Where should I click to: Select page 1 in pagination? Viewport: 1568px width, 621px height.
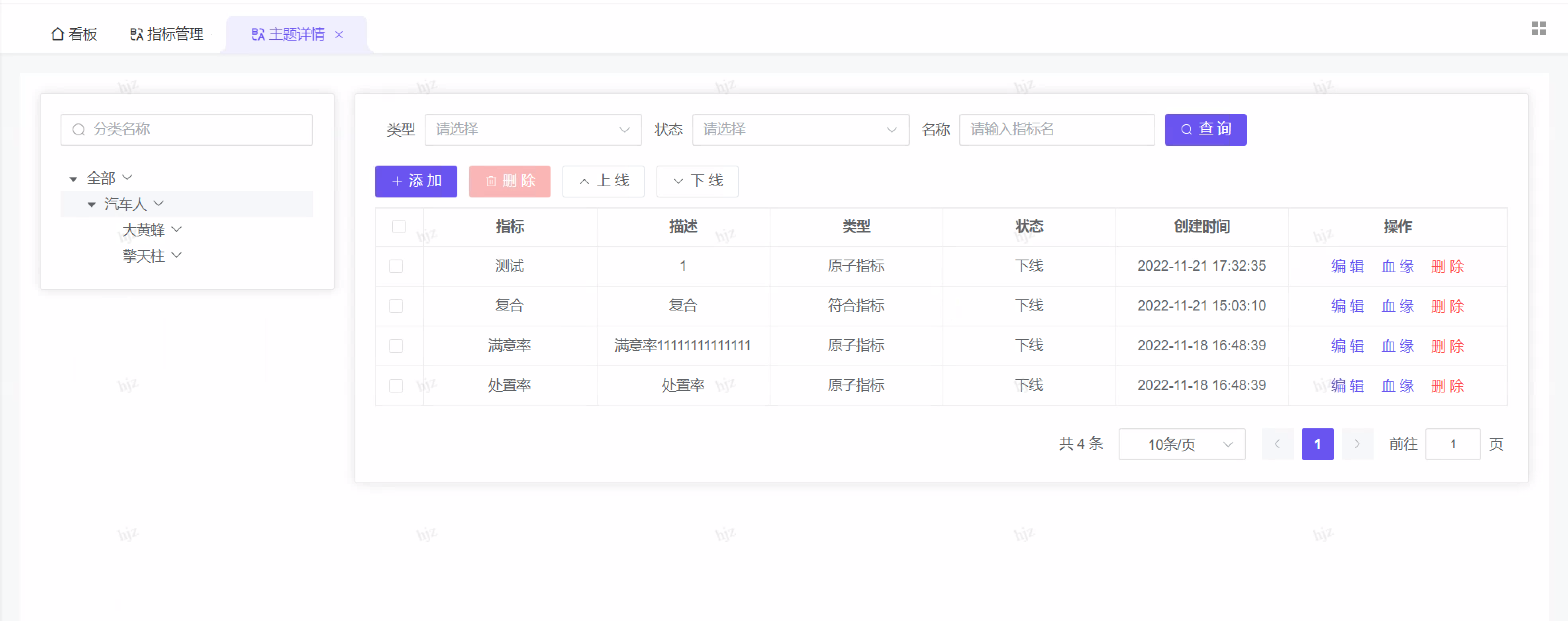point(1317,445)
